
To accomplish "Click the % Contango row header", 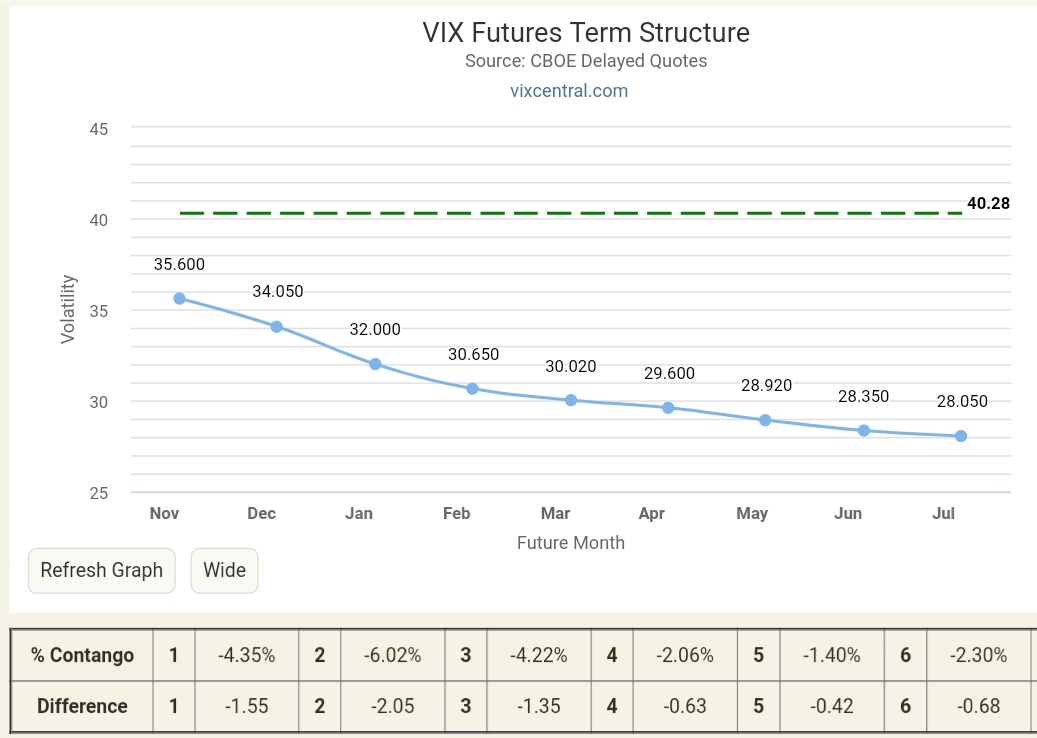I will [82, 656].
